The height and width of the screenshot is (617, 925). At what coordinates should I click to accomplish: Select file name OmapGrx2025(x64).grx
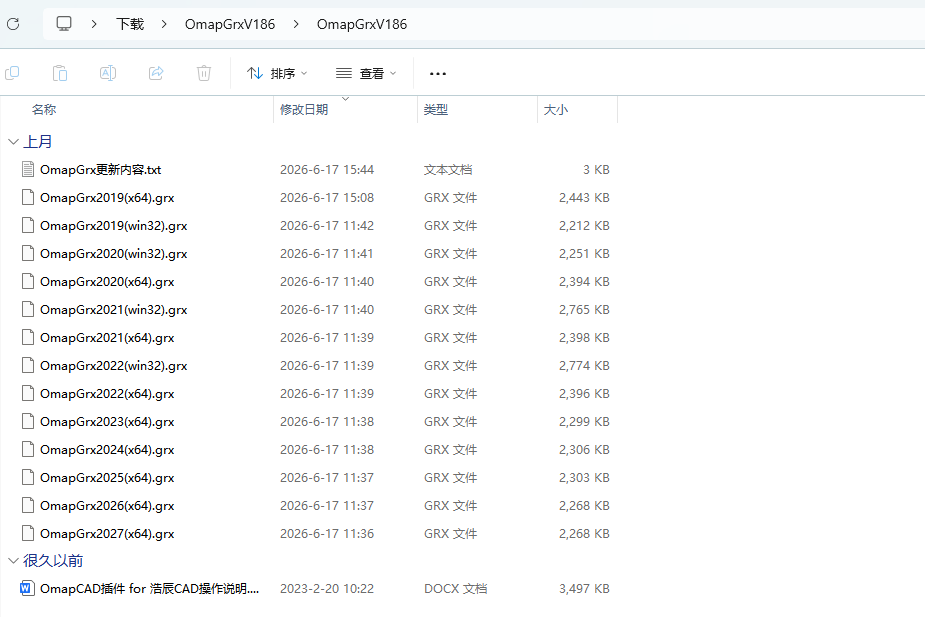click(107, 478)
